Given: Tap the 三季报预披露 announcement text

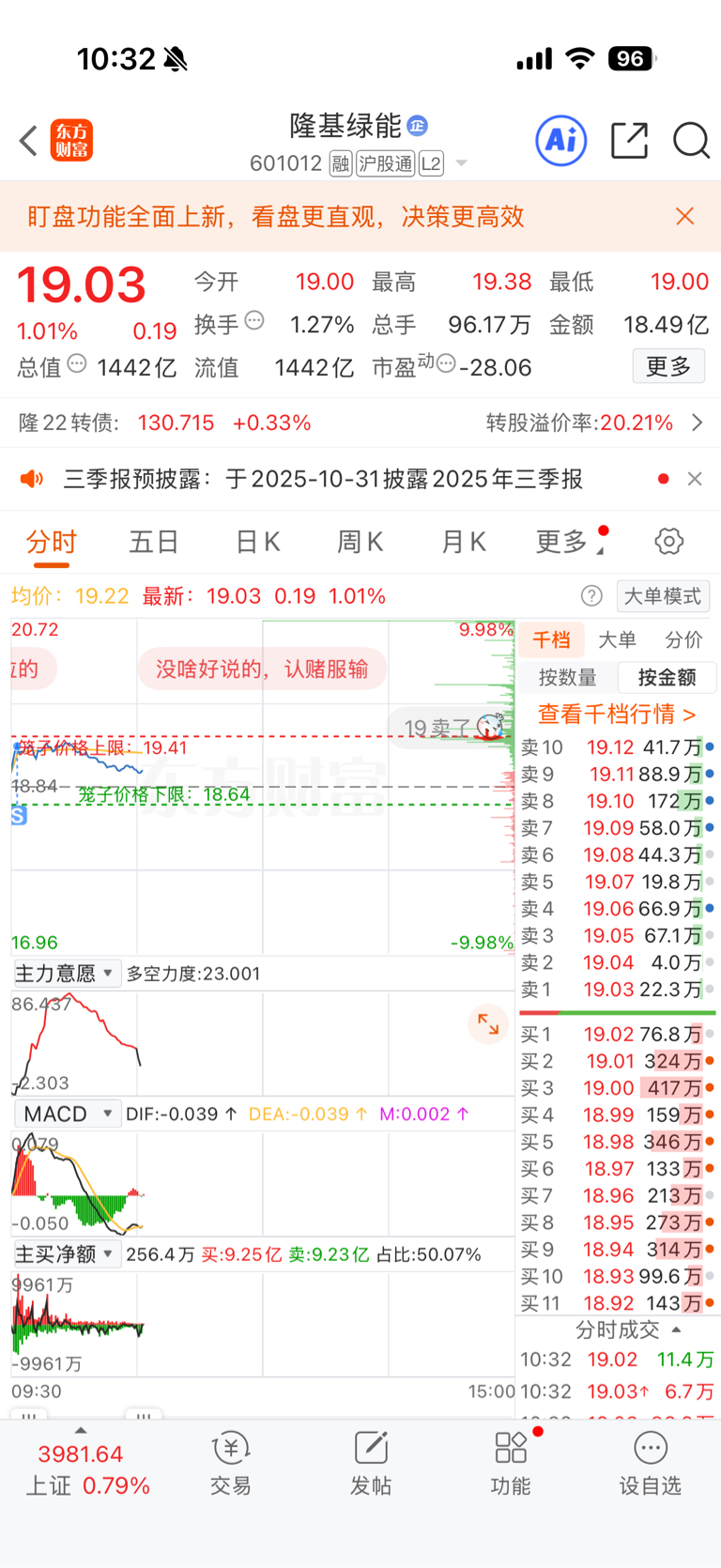Looking at the screenshot, I should click(x=323, y=479).
